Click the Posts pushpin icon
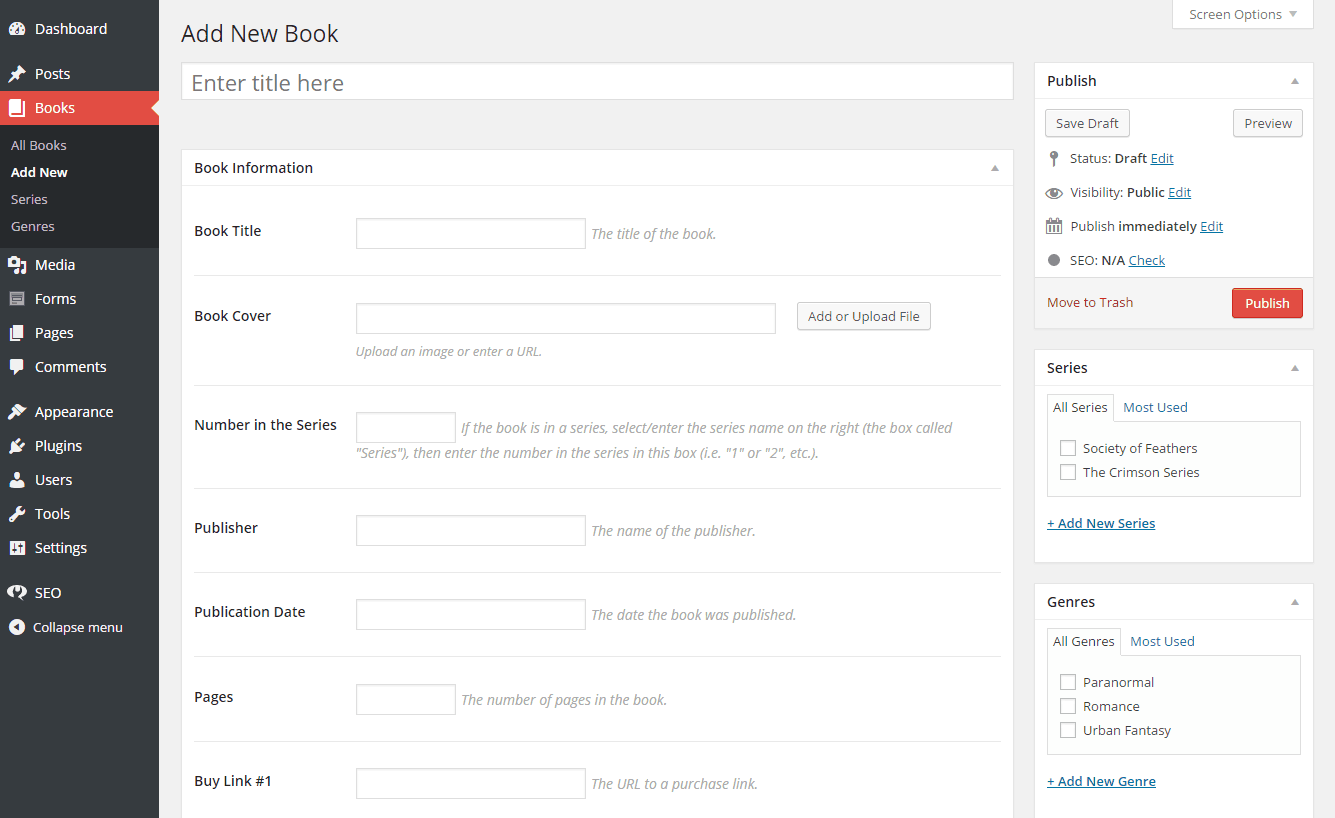 [17, 74]
